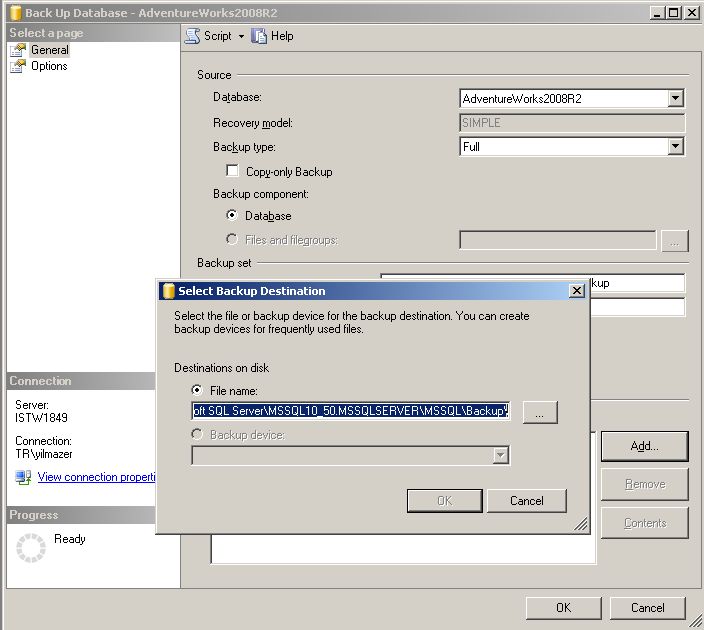Click the Options page icon

[18, 66]
